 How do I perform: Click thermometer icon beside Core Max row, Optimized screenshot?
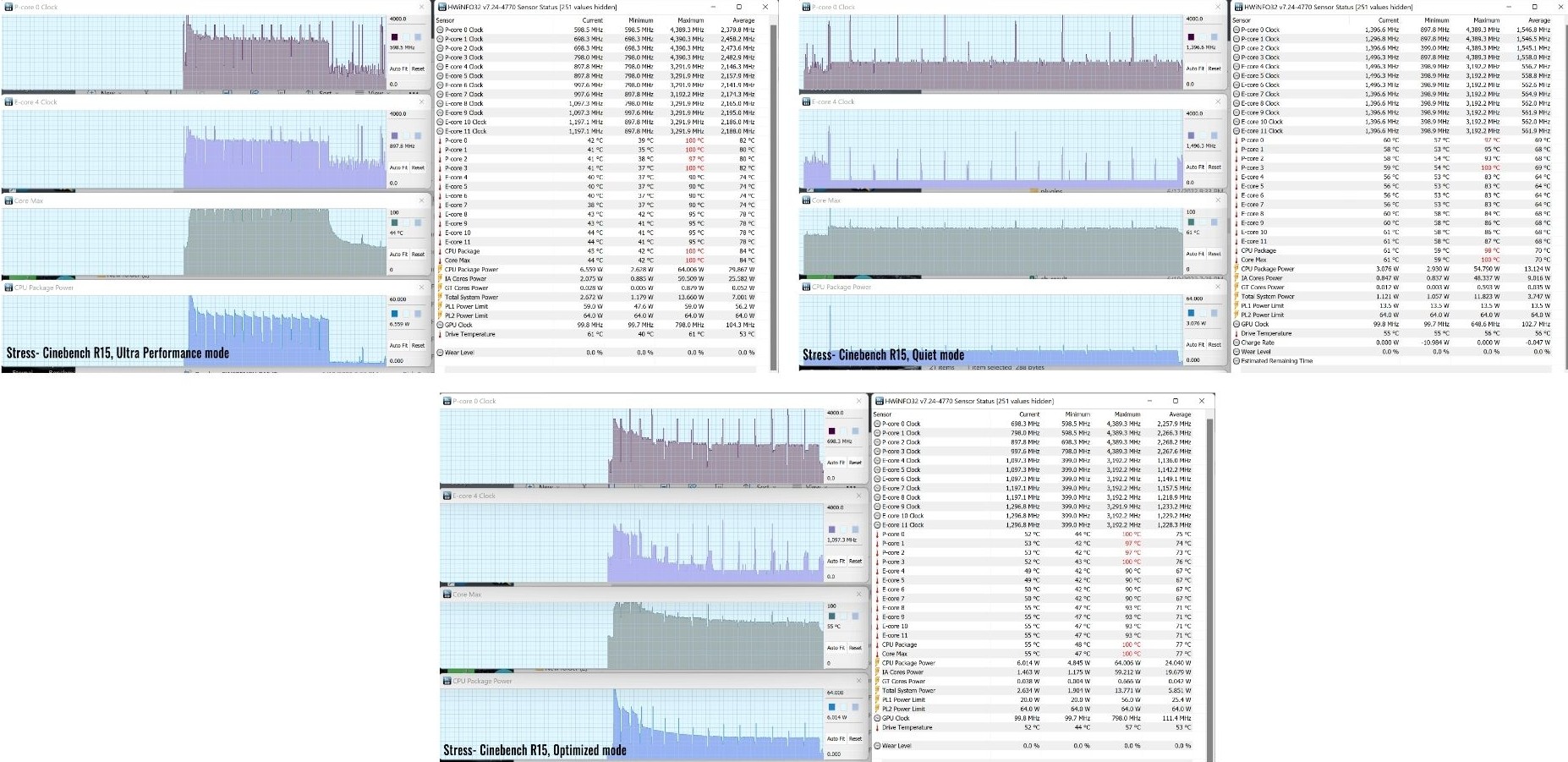click(x=878, y=654)
